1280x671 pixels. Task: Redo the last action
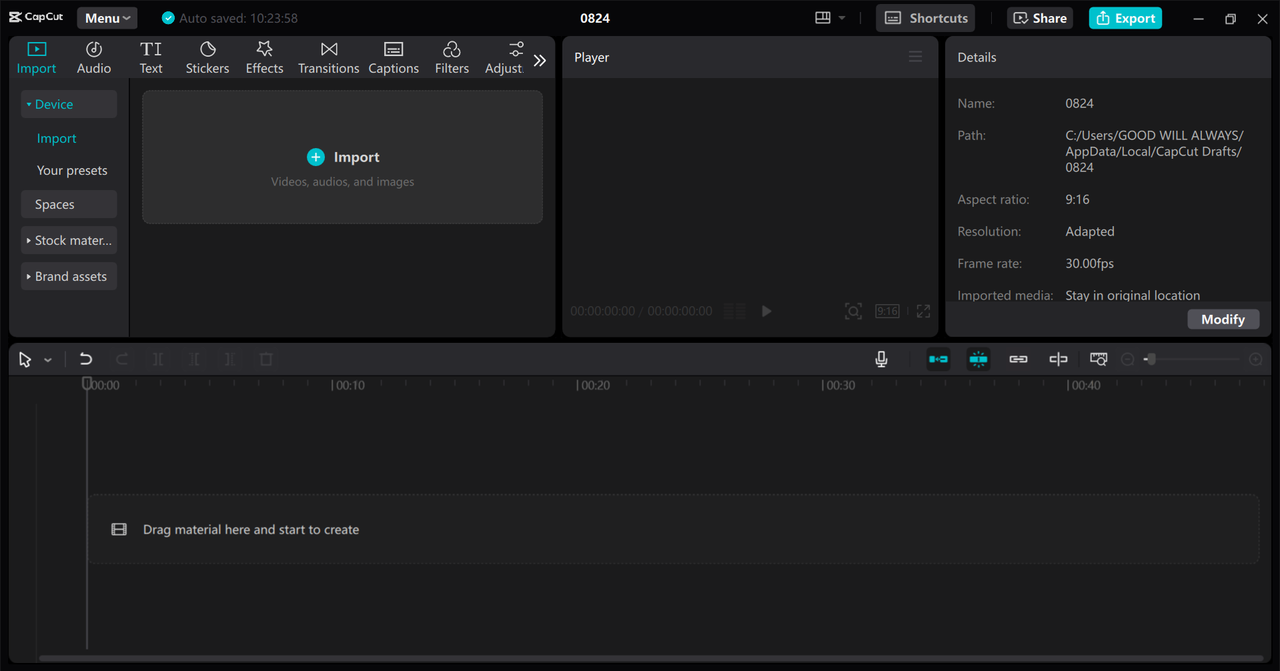pos(122,359)
